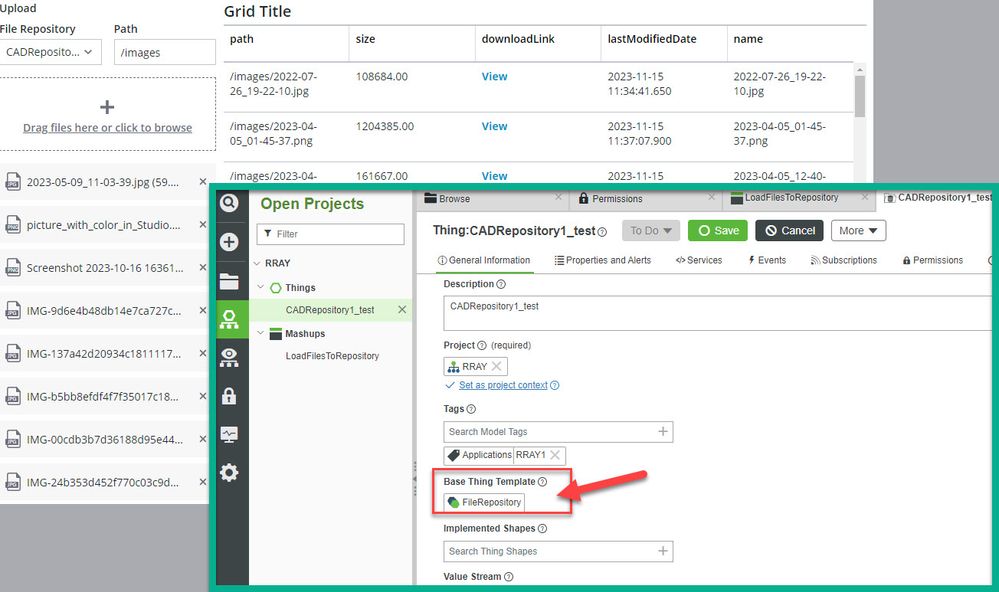Select CADRepository1_test in Things tree

[330, 310]
